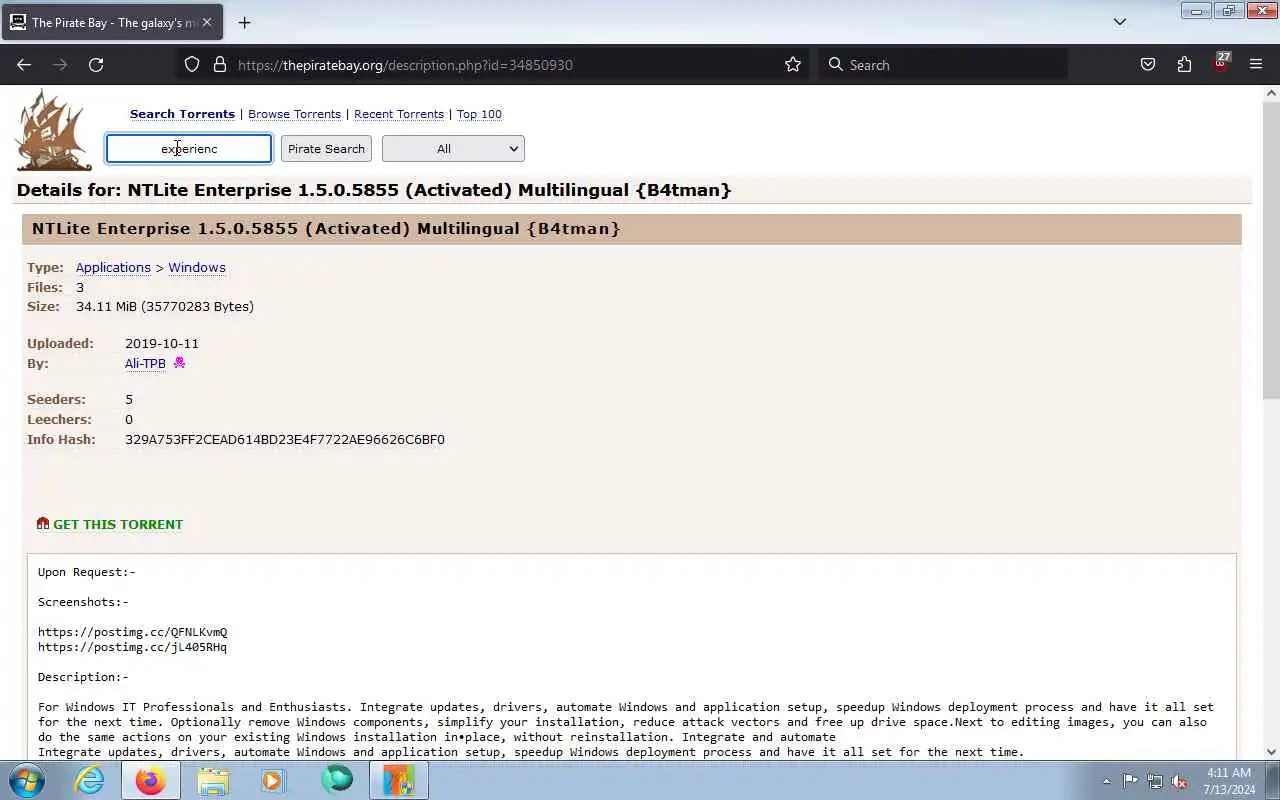Viewport: 1280px width, 800px height.
Task: Click the padlock site security icon
Action: click(x=220, y=65)
